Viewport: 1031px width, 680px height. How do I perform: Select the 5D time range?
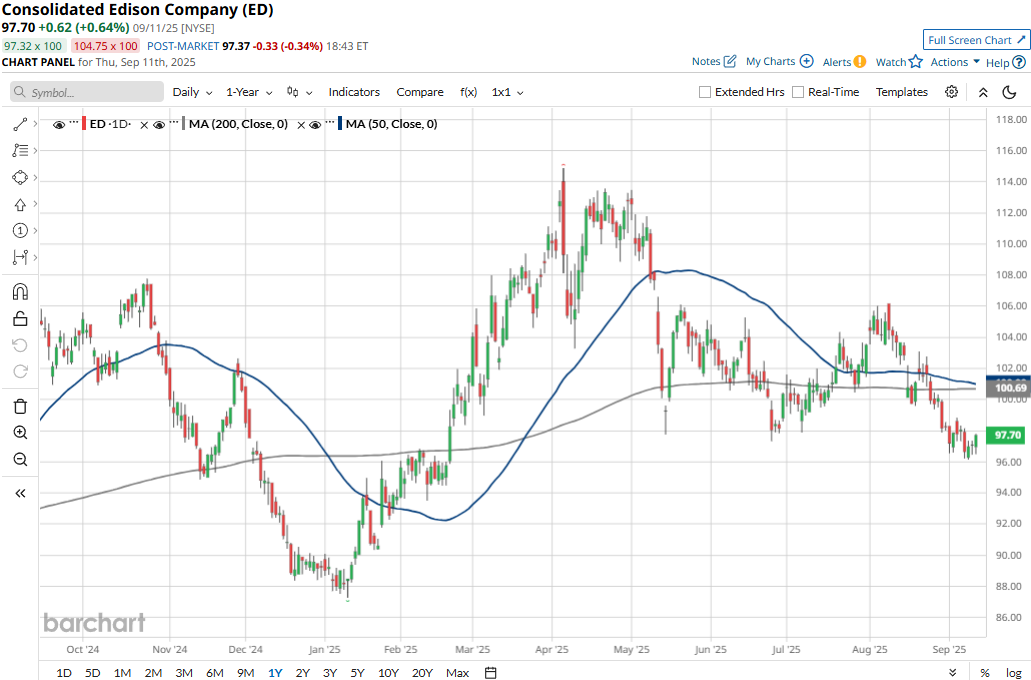(x=93, y=672)
